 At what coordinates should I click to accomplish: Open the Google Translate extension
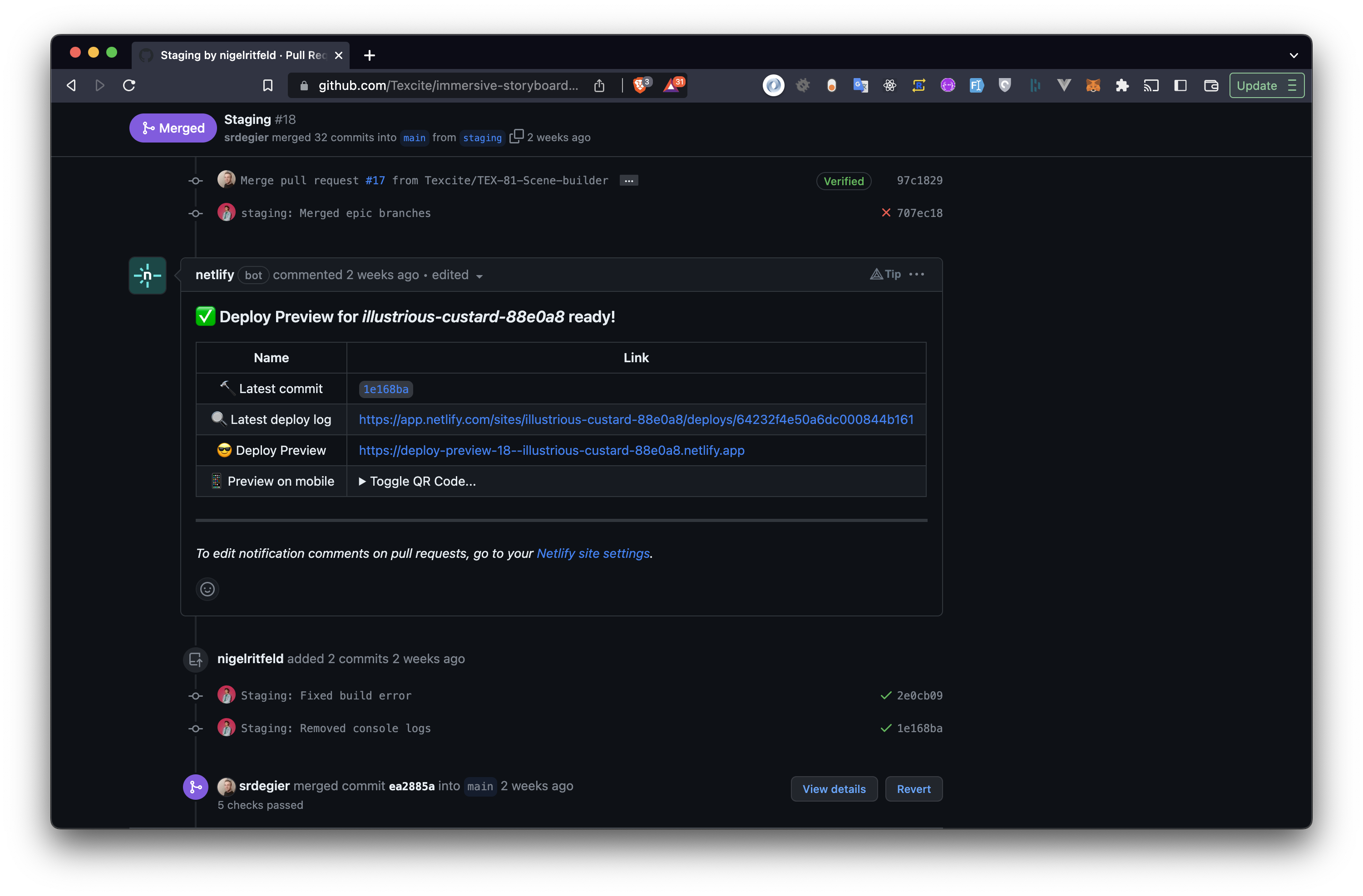[x=859, y=85]
